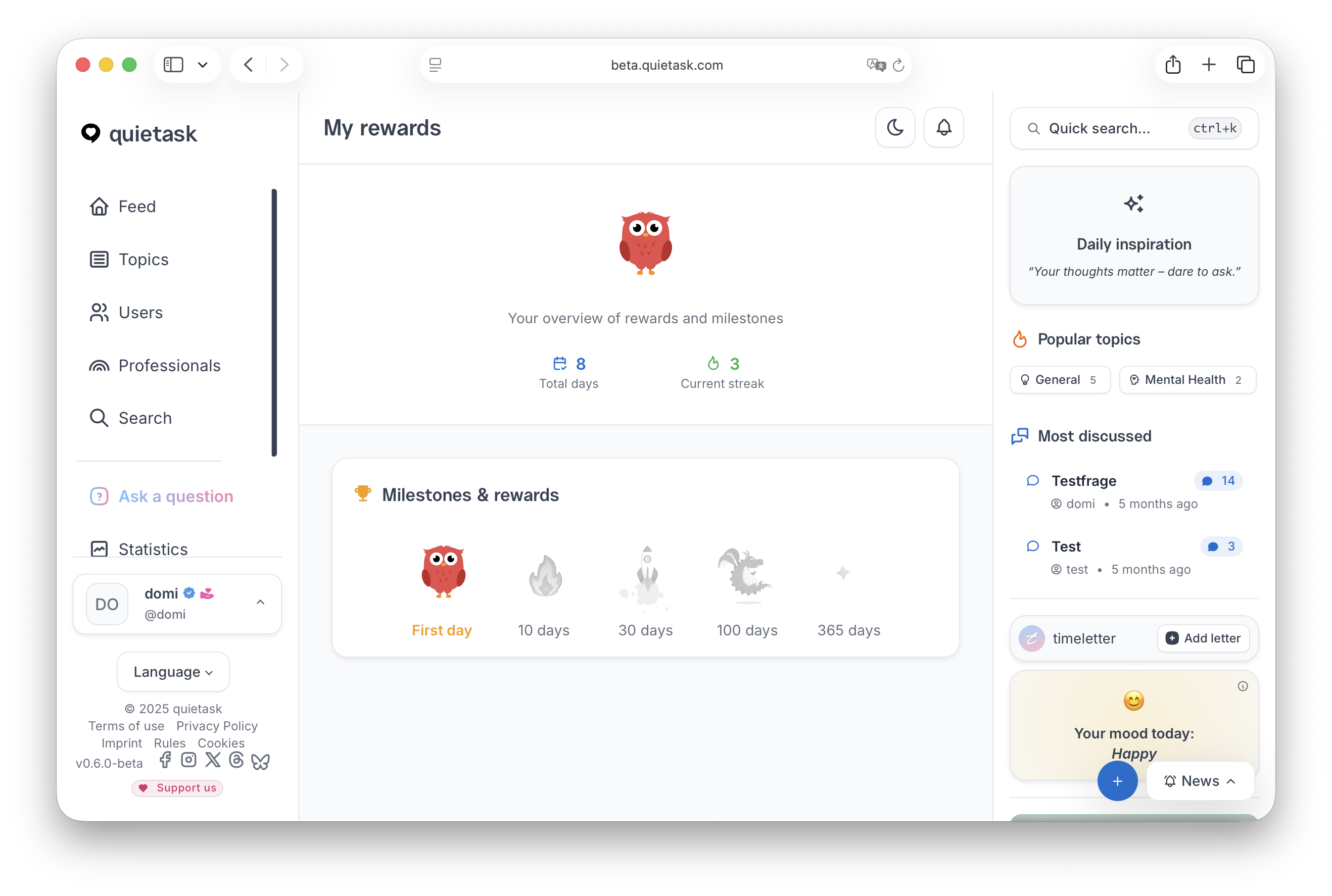Open notifications bell in header

[943, 127]
